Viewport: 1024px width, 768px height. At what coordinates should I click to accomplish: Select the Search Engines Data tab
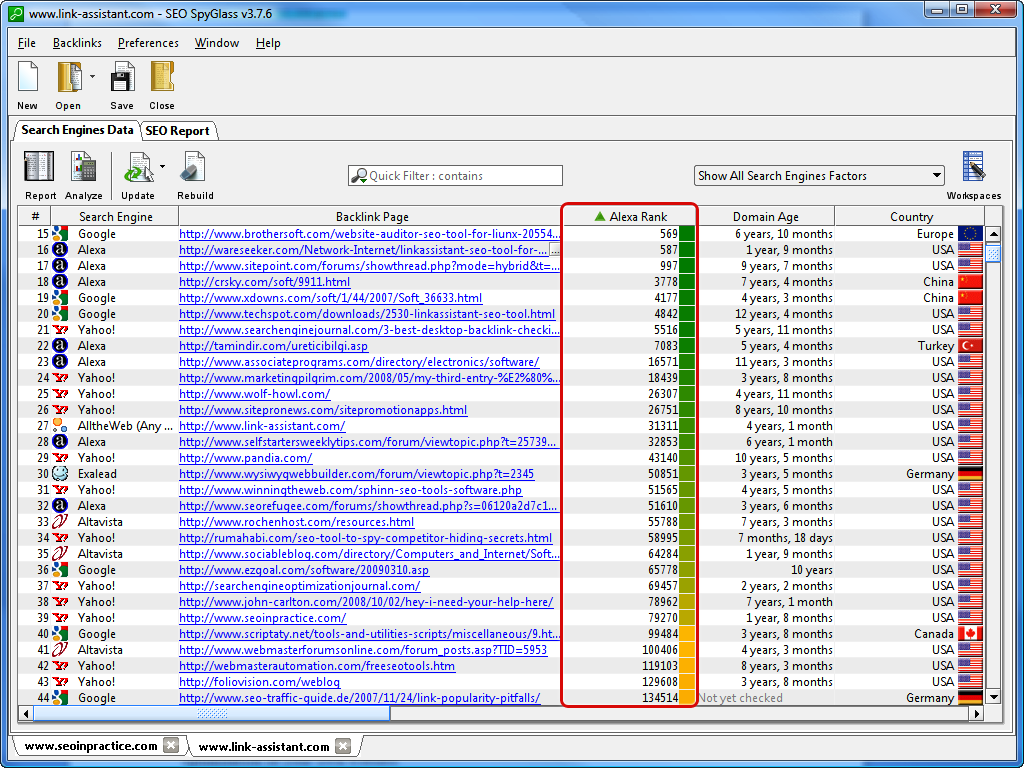77,130
